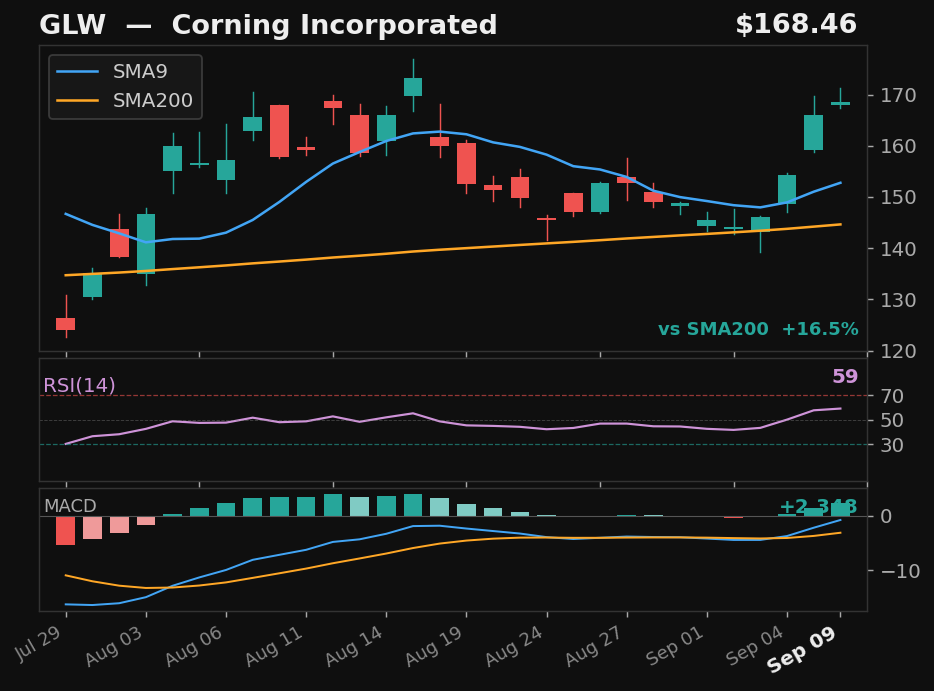Viewport: 934px width, 691px height.
Task: Click the SMA200 legend label
Action: (152, 101)
